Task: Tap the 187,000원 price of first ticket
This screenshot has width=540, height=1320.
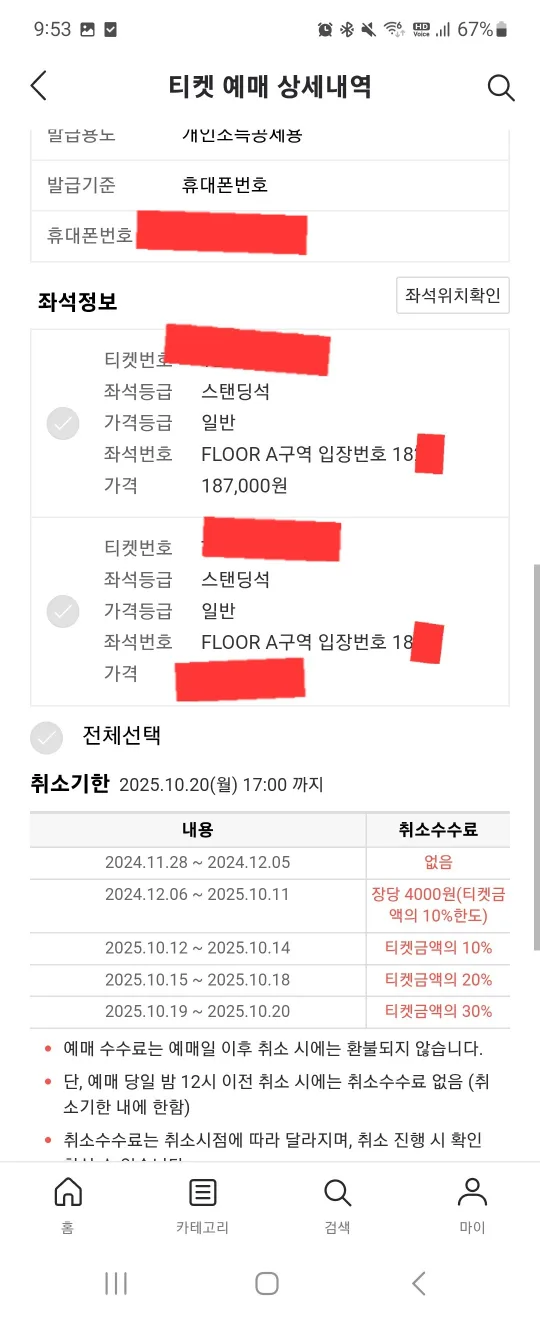Action: pyautogui.click(x=244, y=485)
